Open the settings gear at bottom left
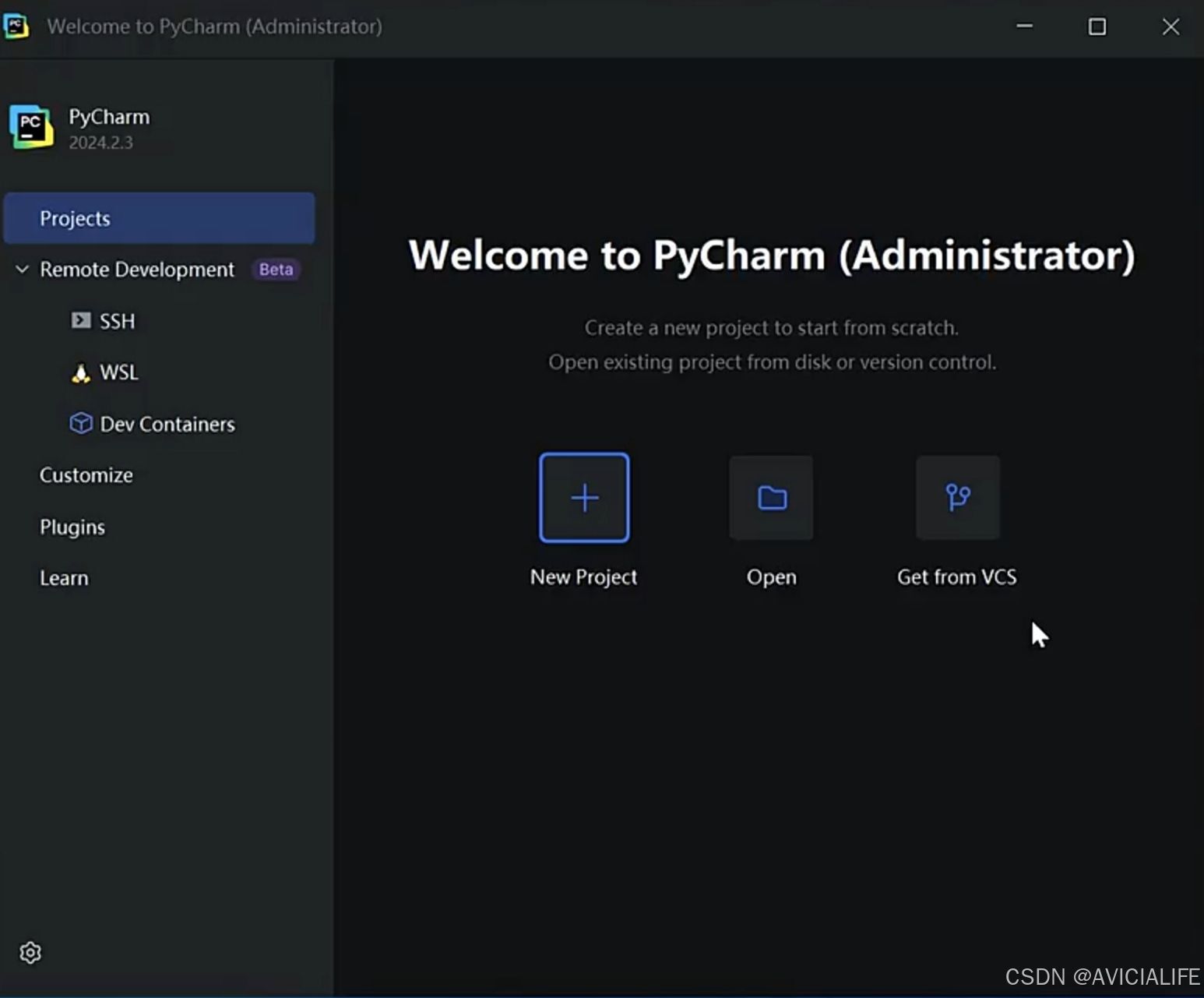The image size is (1204, 998). tap(30, 952)
